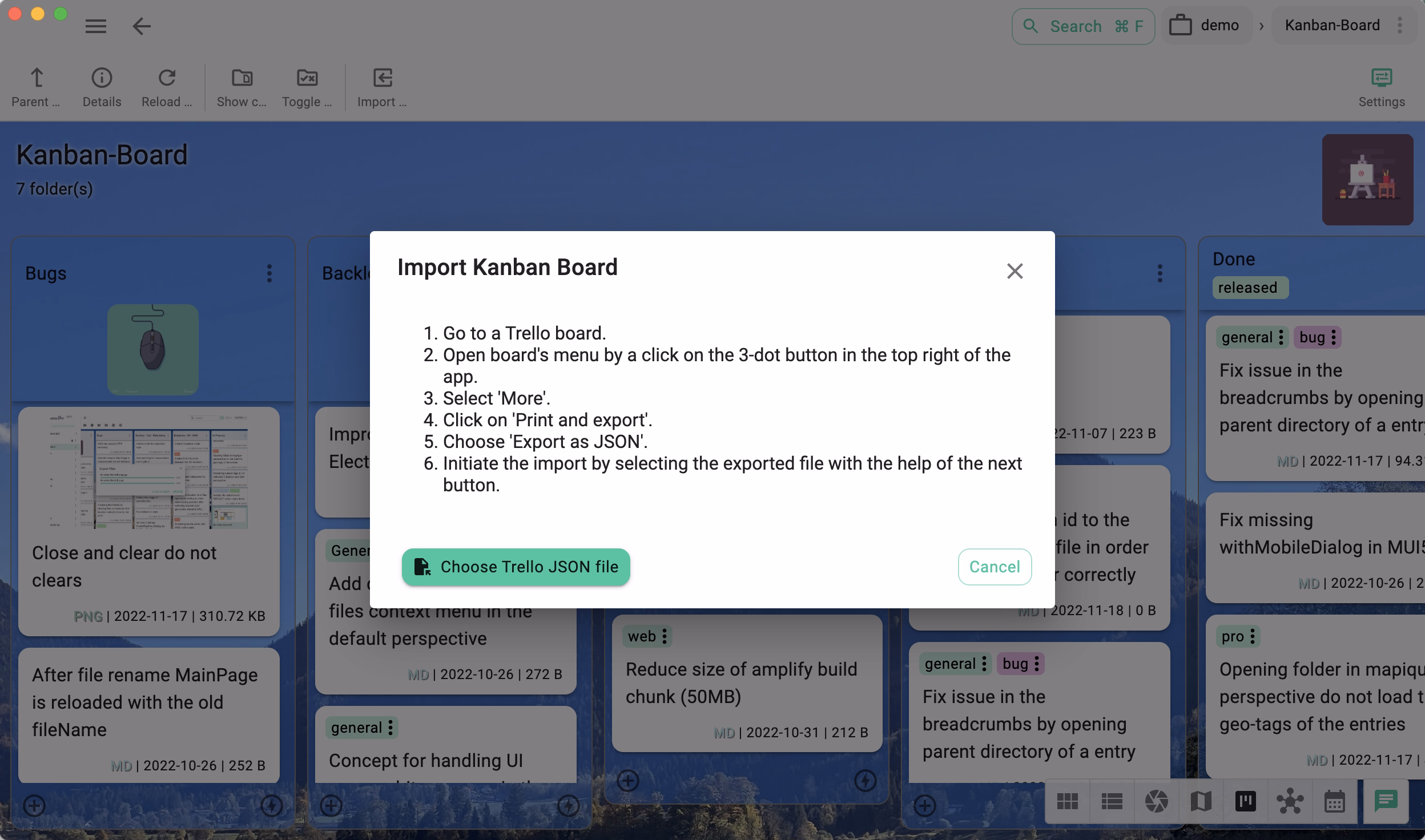Toggle the green chat panel icon
The height and width of the screenshot is (840, 1425).
point(1386,801)
